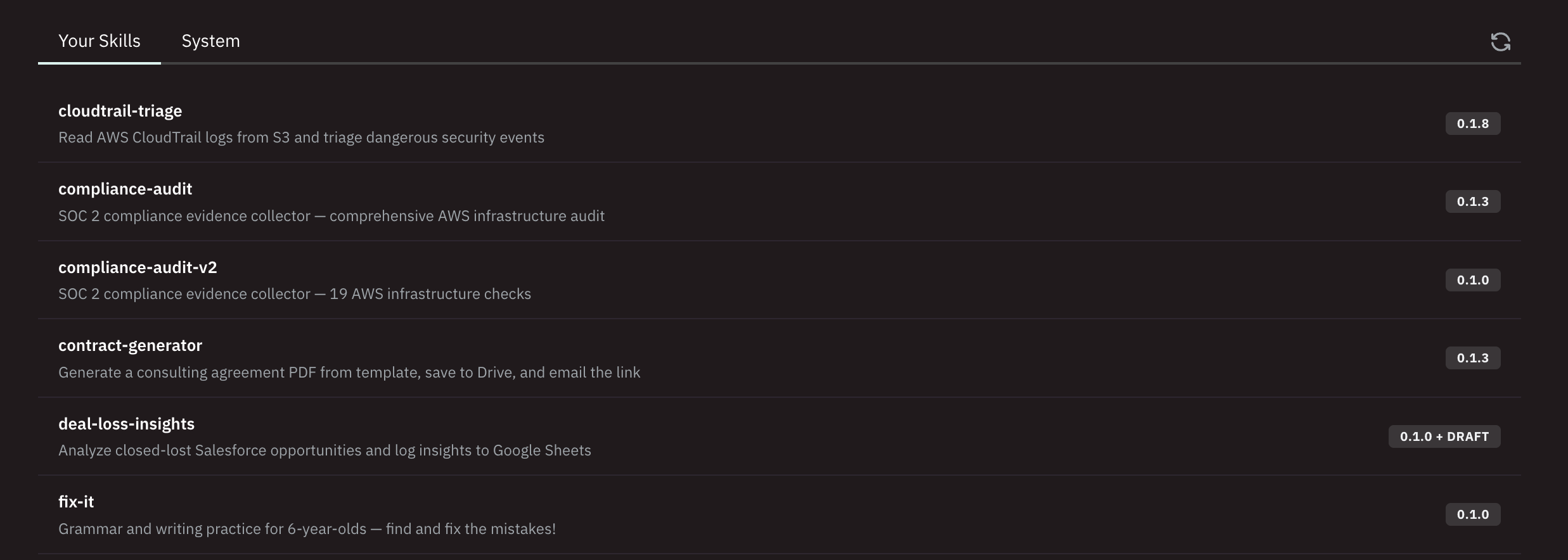The height and width of the screenshot is (560, 1568).
Task: Click the CloudTrail logs triage description
Action: click(301, 137)
